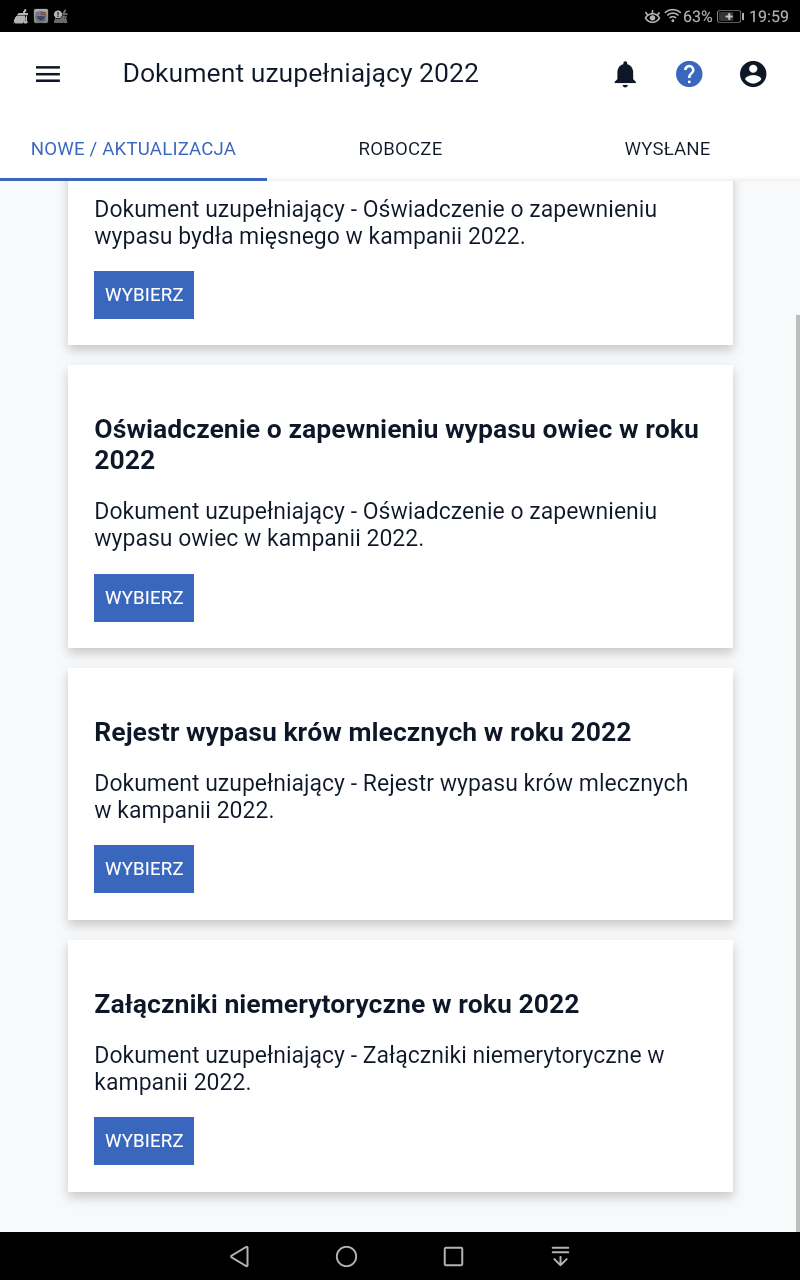Open the hamburger navigation menu
Viewport: 800px width, 1280px height.
pyautogui.click(x=48, y=74)
